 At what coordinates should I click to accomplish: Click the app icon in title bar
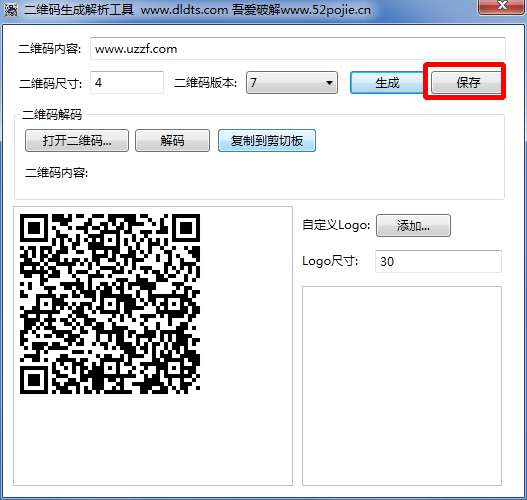[11, 10]
